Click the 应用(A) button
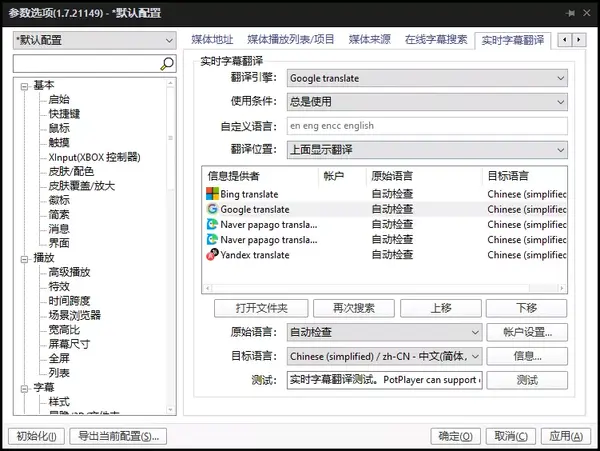600x451 pixels. 566,436
